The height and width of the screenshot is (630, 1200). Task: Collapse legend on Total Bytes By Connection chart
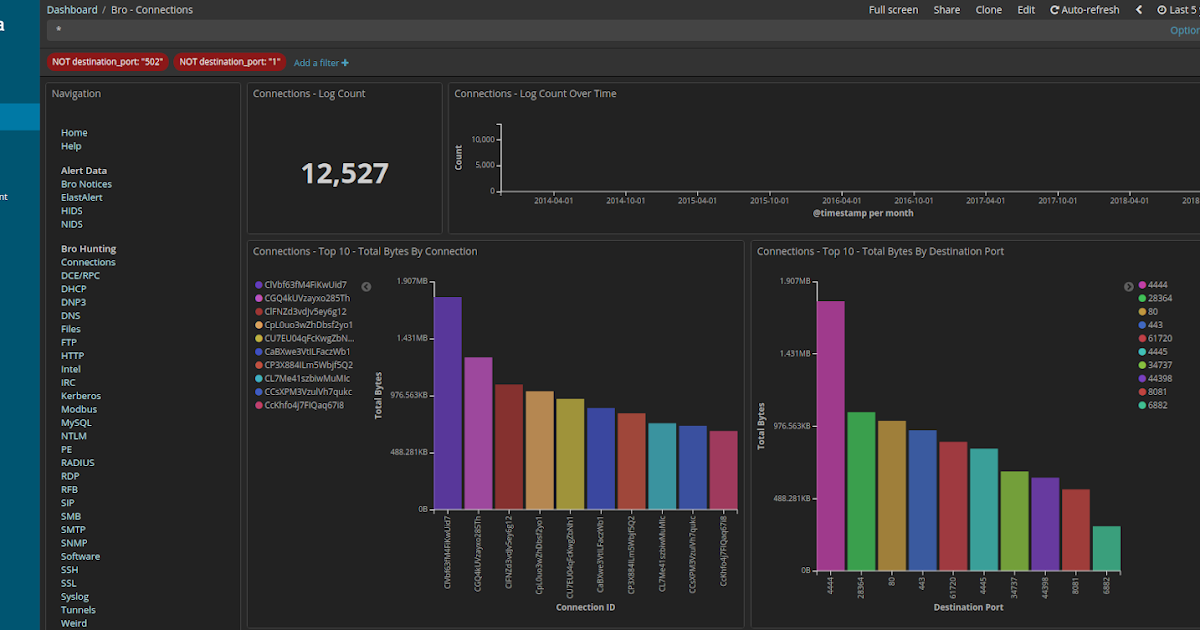(x=366, y=286)
